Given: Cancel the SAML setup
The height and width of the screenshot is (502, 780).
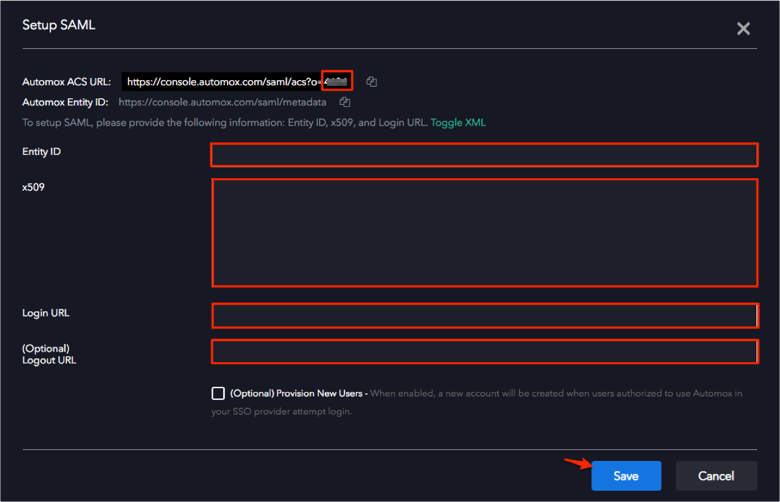Looking at the screenshot, I should (716, 476).
